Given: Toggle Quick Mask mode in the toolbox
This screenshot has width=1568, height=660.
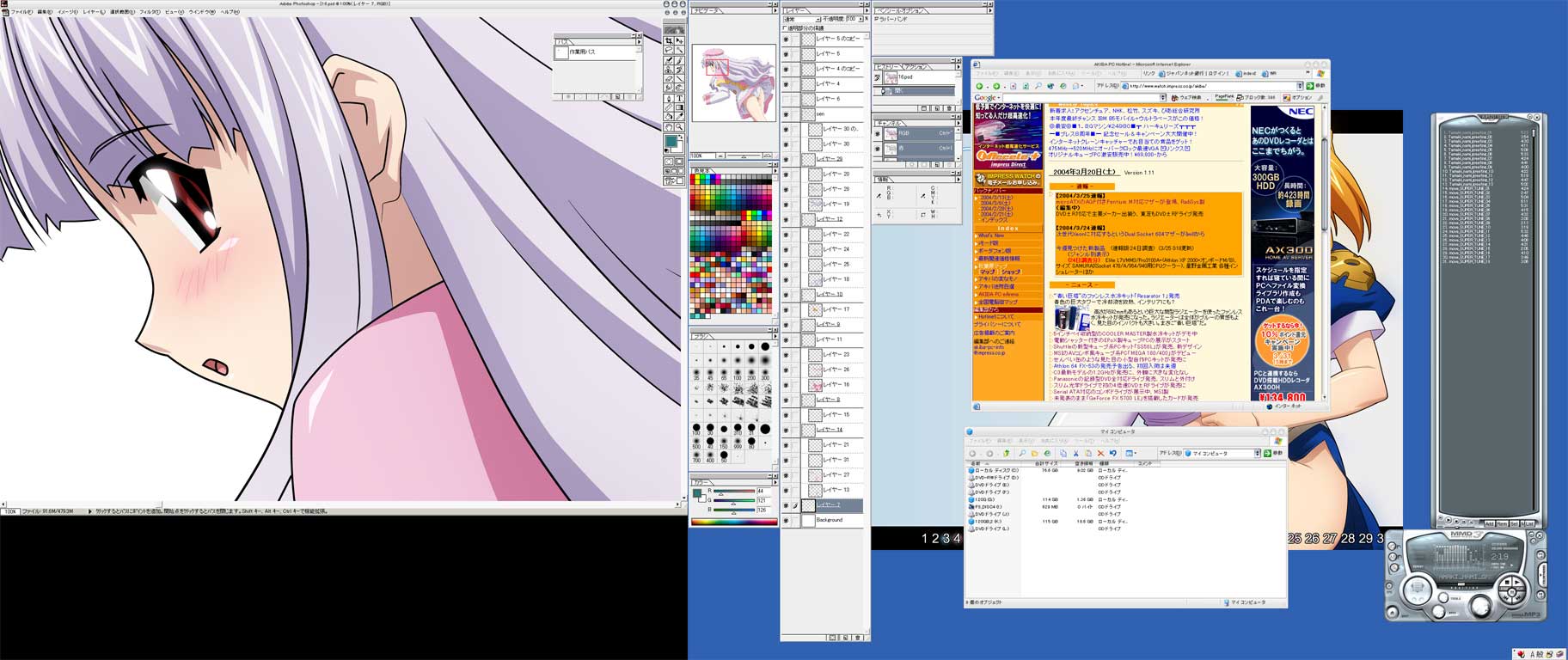Looking at the screenshot, I should coord(679,161).
